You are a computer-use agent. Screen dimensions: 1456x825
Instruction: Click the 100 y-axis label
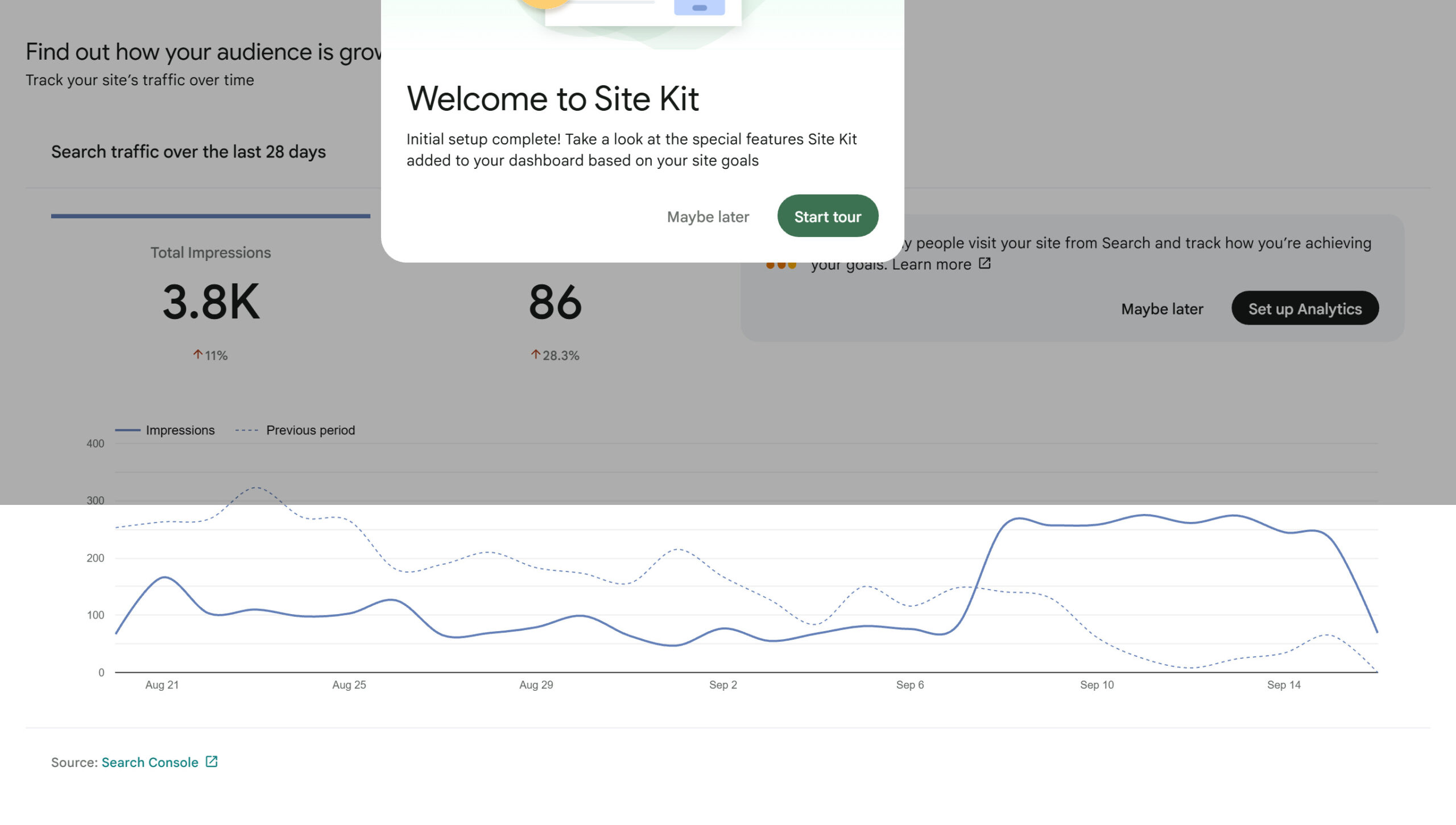(96, 615)
